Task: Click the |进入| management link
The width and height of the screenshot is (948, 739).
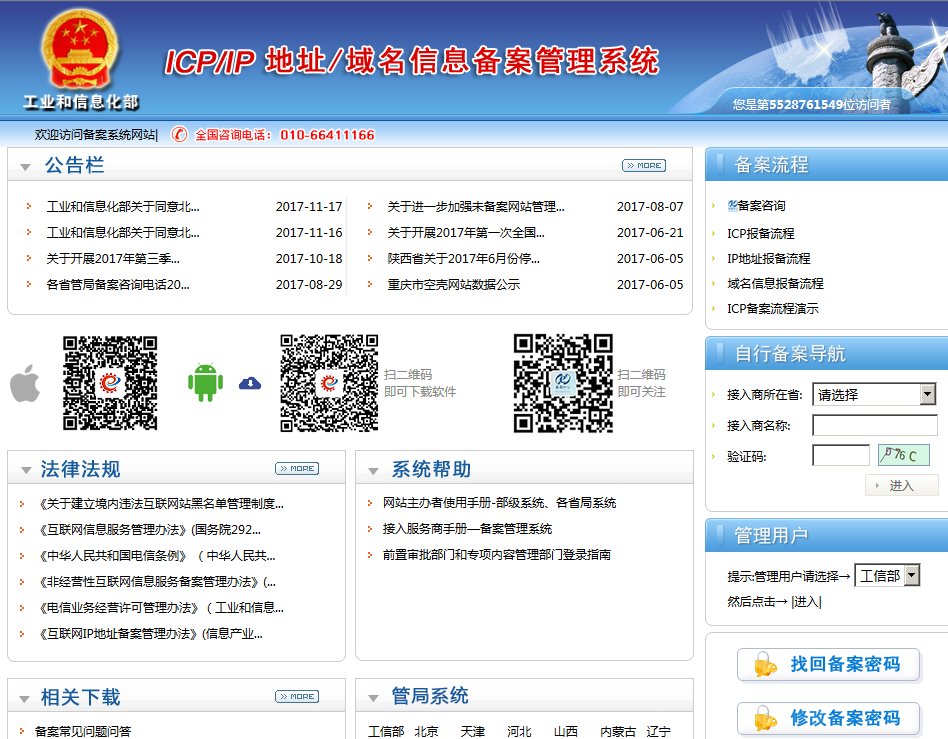Action: coord(806,602)
